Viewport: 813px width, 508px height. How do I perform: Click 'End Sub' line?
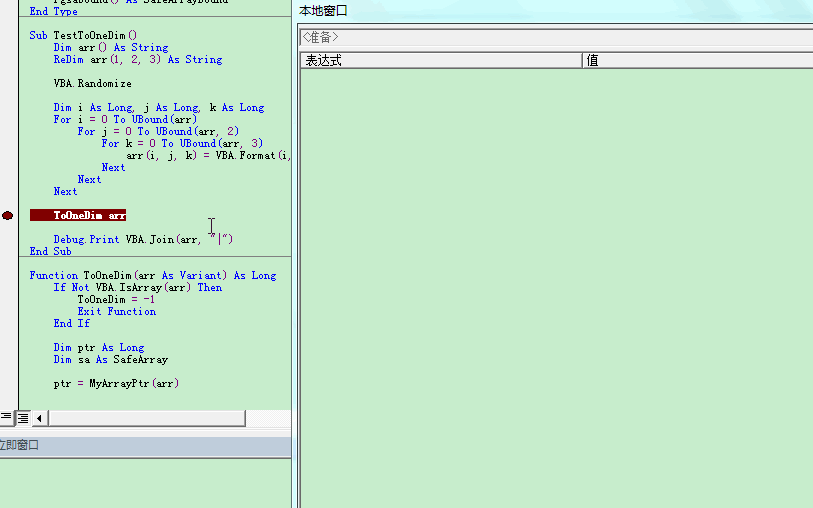pos(50,251)
